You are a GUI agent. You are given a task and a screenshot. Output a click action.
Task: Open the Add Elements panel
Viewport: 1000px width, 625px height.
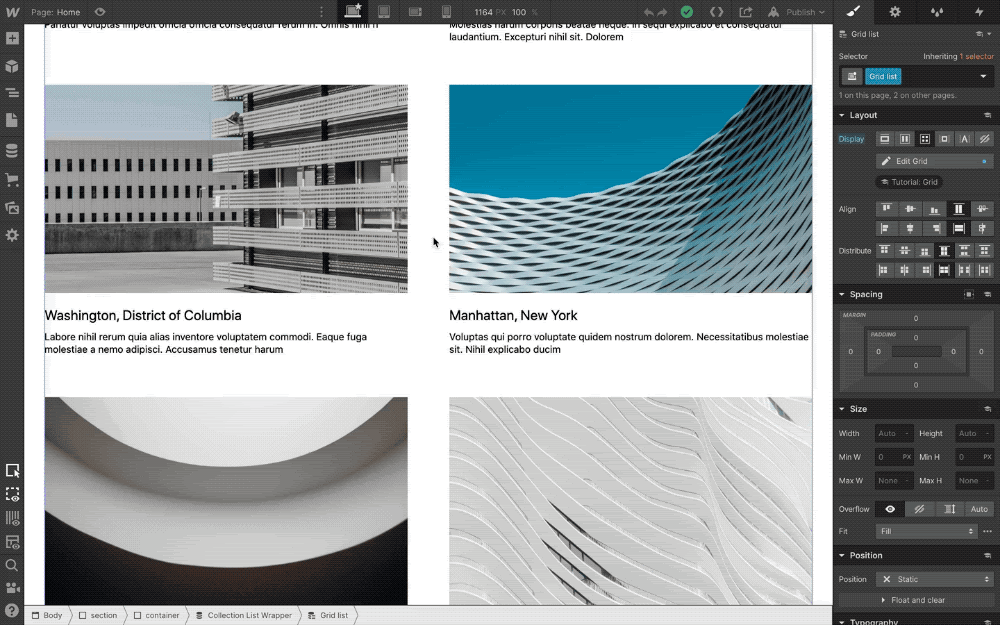point(14,37)
